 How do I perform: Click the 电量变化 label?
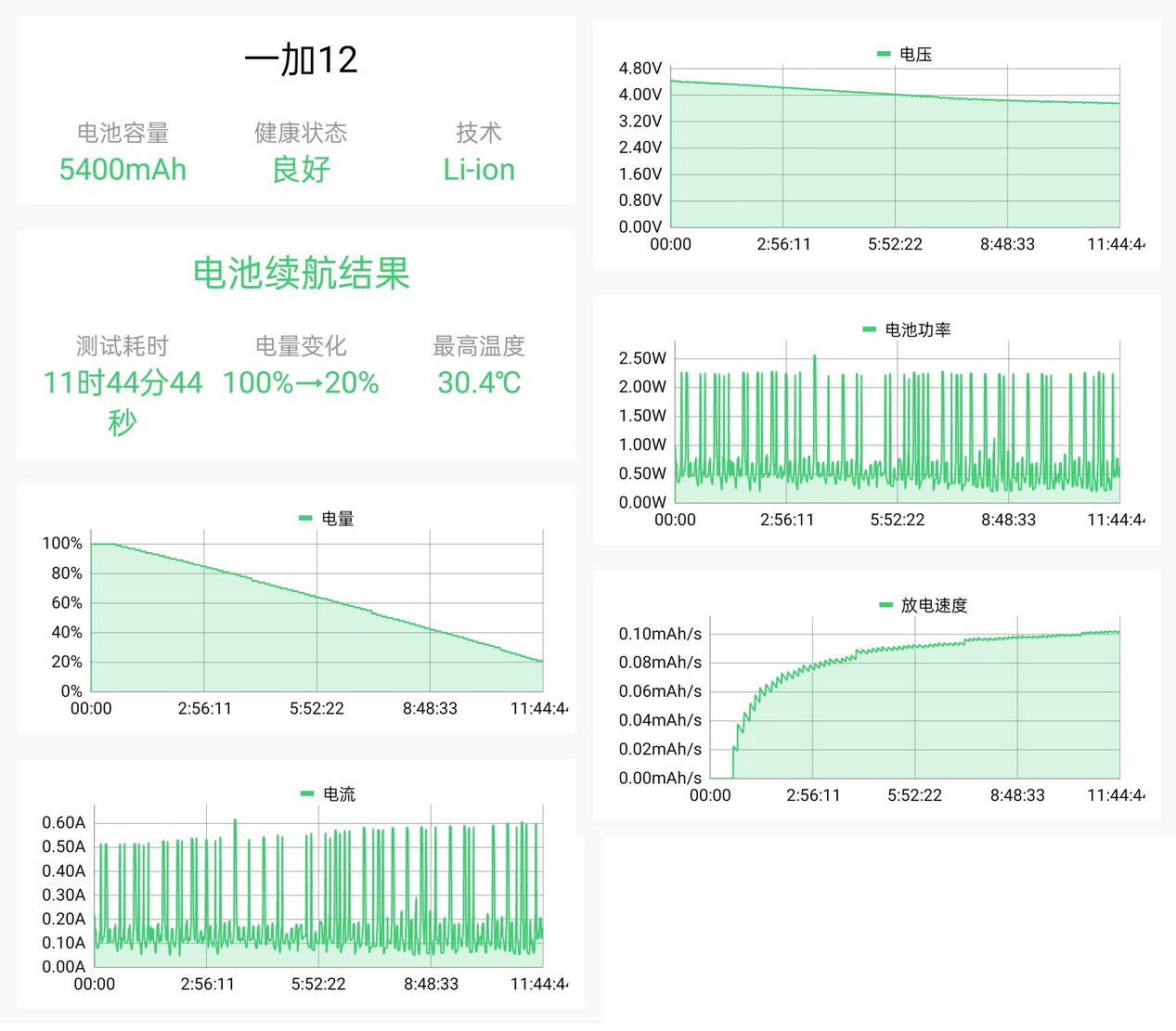point(301,346)
